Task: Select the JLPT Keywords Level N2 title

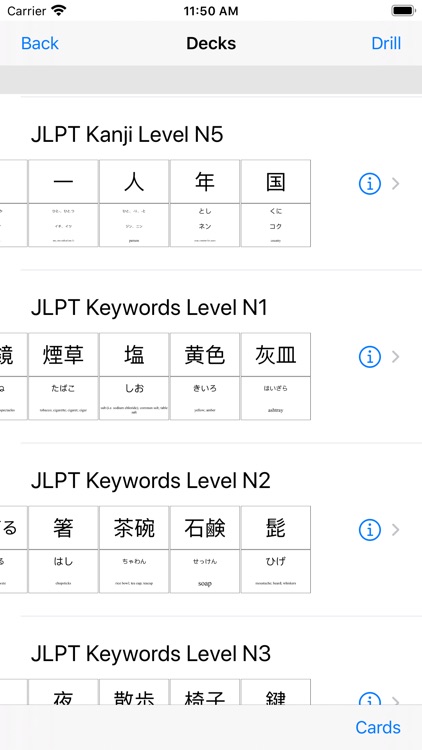Action: 151,481
